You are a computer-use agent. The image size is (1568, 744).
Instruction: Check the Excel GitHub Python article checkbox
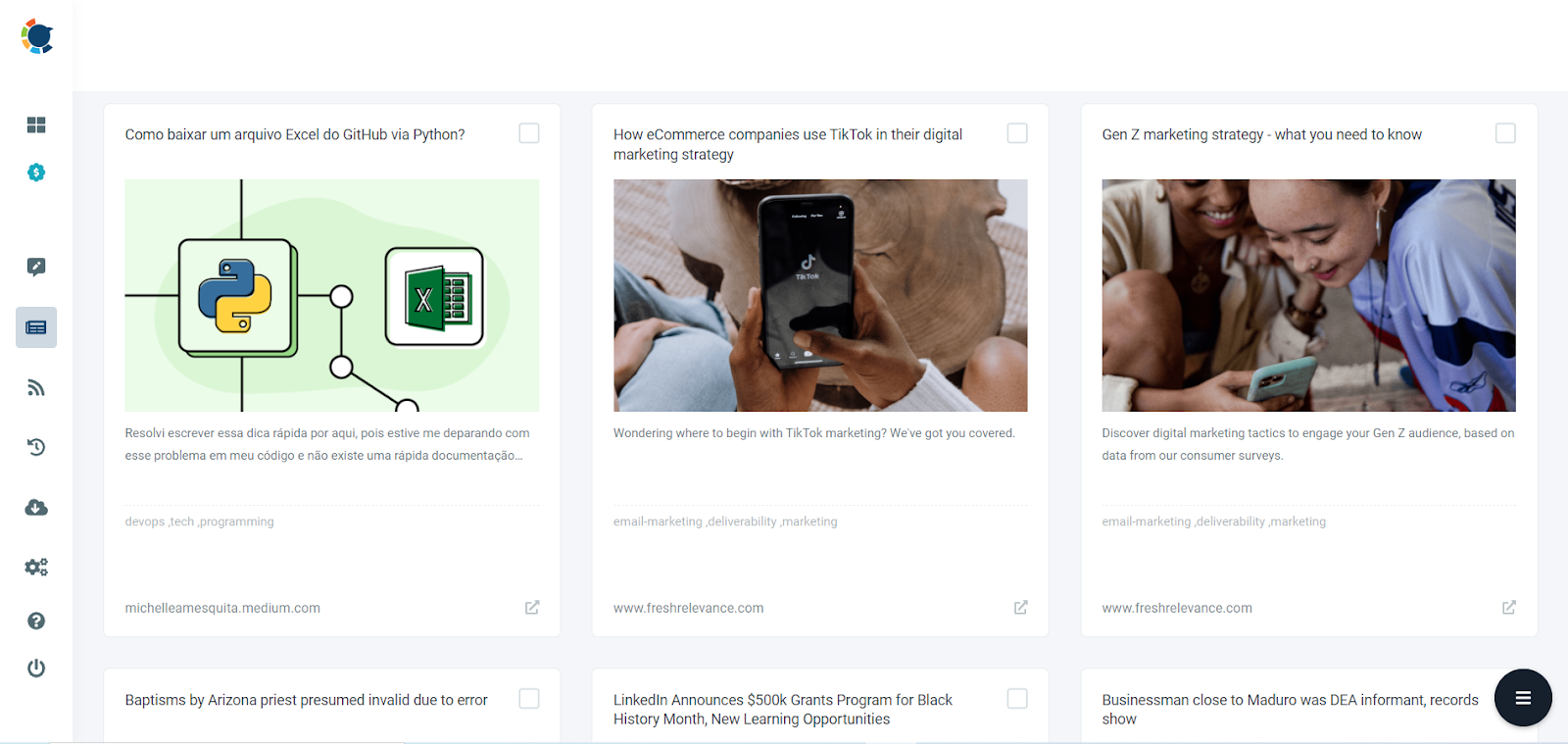(529, 133)
